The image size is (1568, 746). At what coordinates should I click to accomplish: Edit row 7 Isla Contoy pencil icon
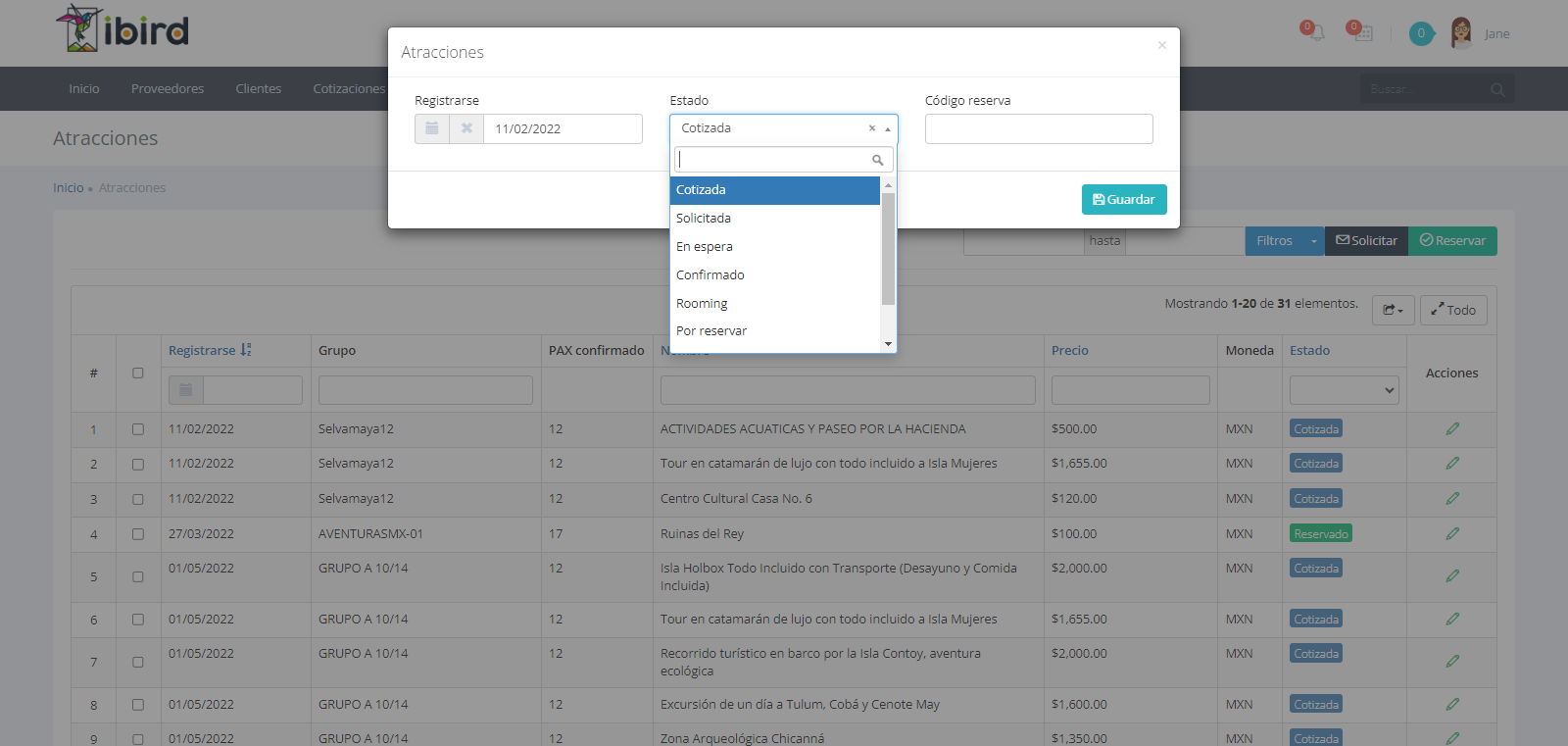pyautogui.click(x=1452, y=662)
